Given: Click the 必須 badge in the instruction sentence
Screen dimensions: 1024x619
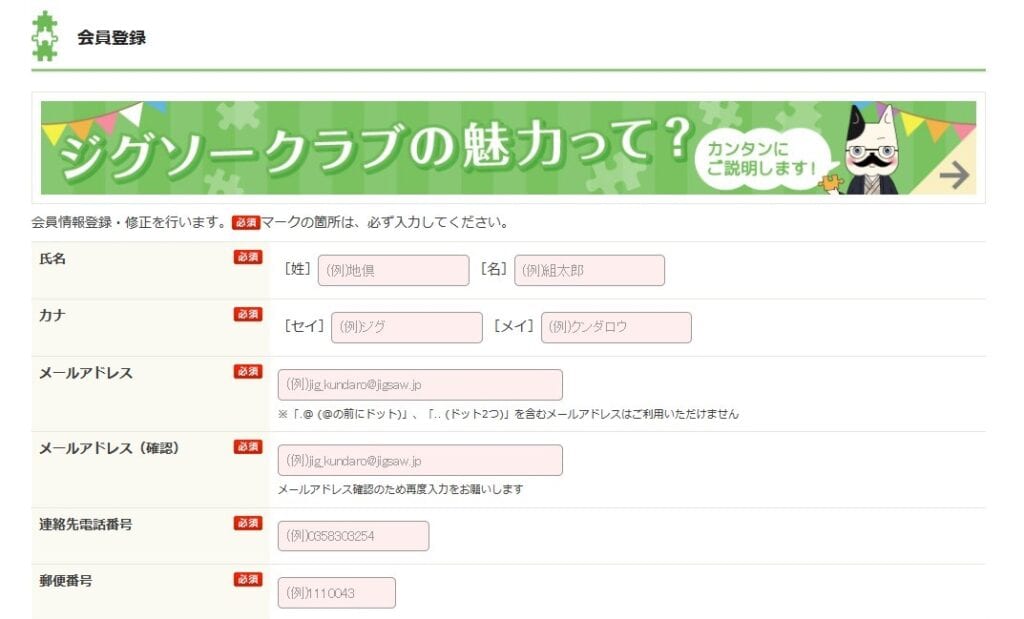Looking at the screenshot, I should click(x=246, y=223).
